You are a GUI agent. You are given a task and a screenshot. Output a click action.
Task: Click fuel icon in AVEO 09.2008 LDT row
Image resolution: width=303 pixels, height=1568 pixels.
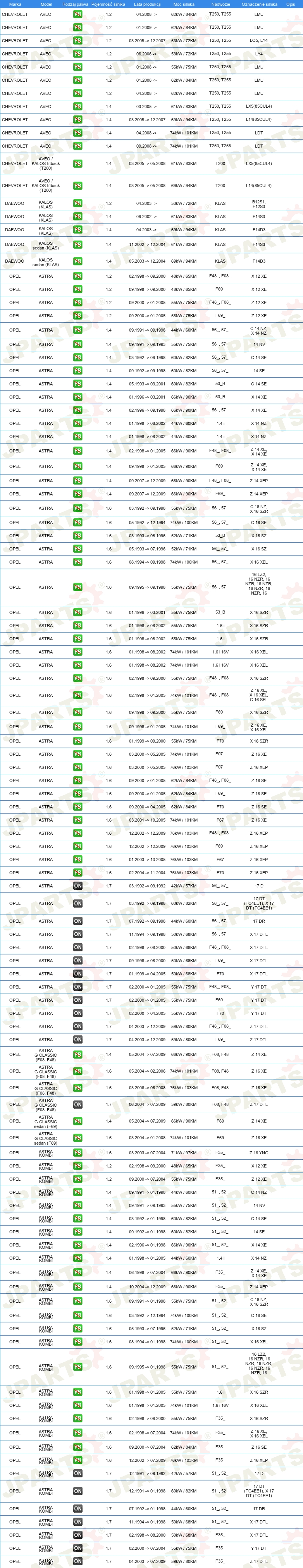[x=77, y=146]
